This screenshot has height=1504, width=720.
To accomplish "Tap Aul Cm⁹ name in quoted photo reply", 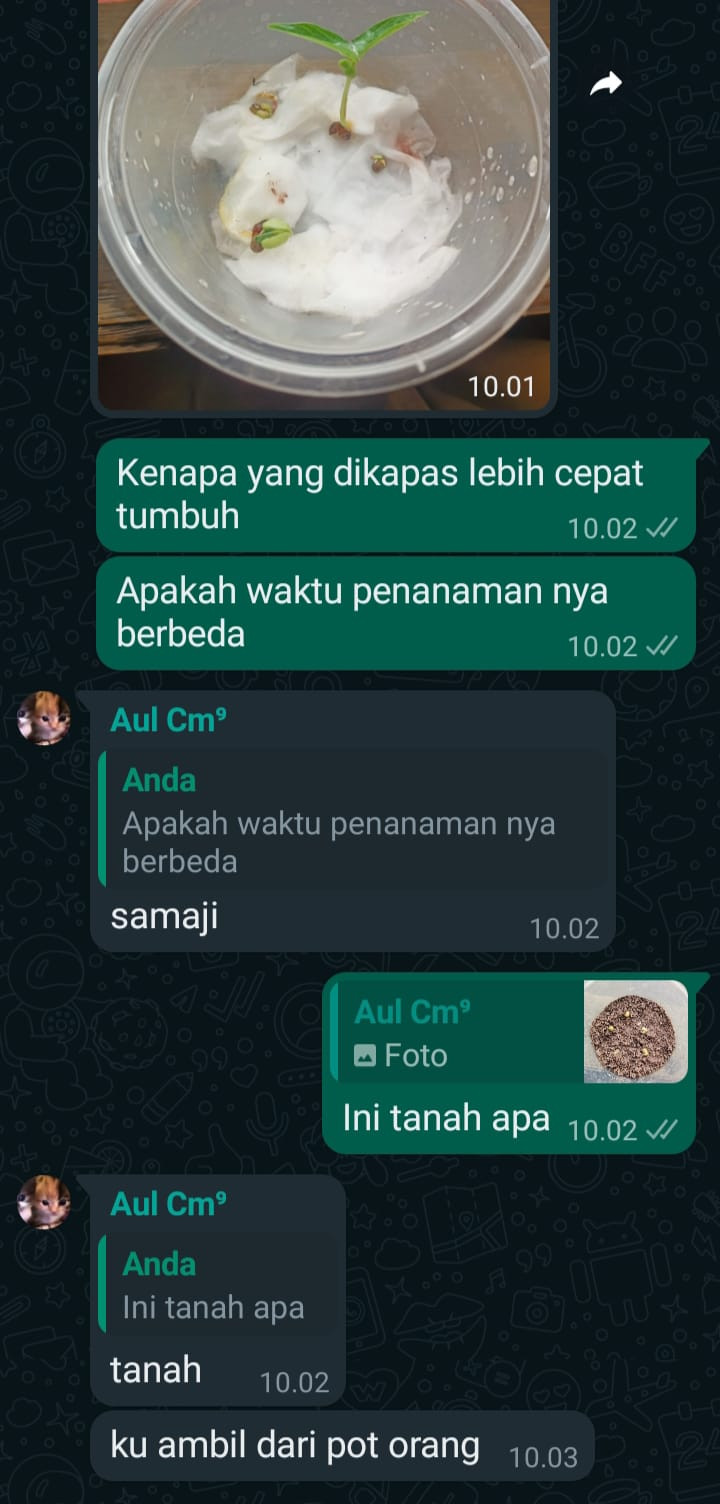I will pyautogui.click(x=412, y=1012).
